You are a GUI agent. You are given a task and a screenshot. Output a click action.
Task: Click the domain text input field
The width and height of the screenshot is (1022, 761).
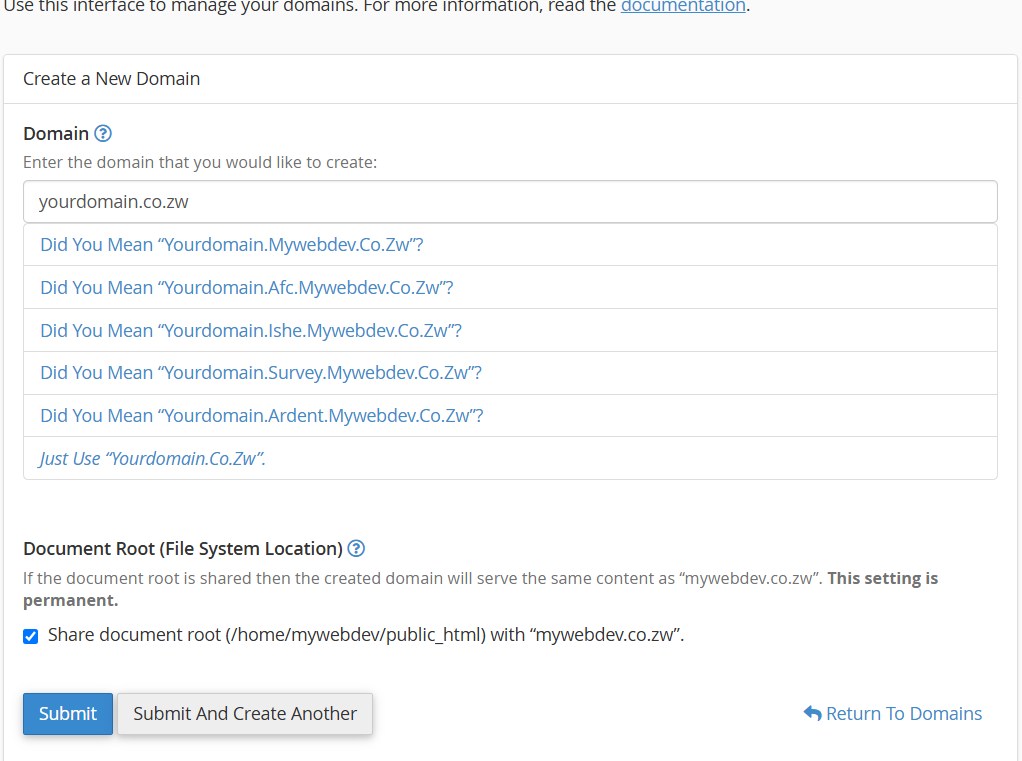point(510,201)
